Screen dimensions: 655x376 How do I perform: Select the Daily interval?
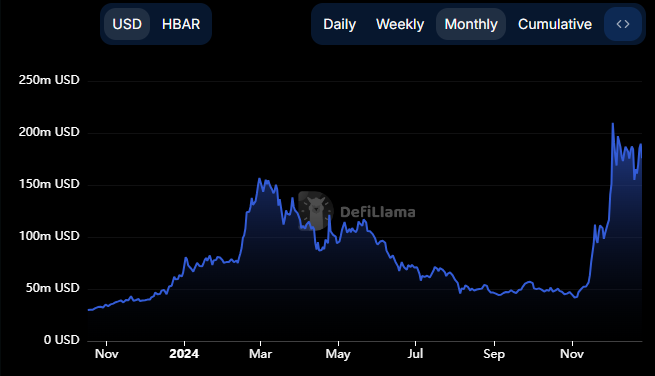point(340,24)
